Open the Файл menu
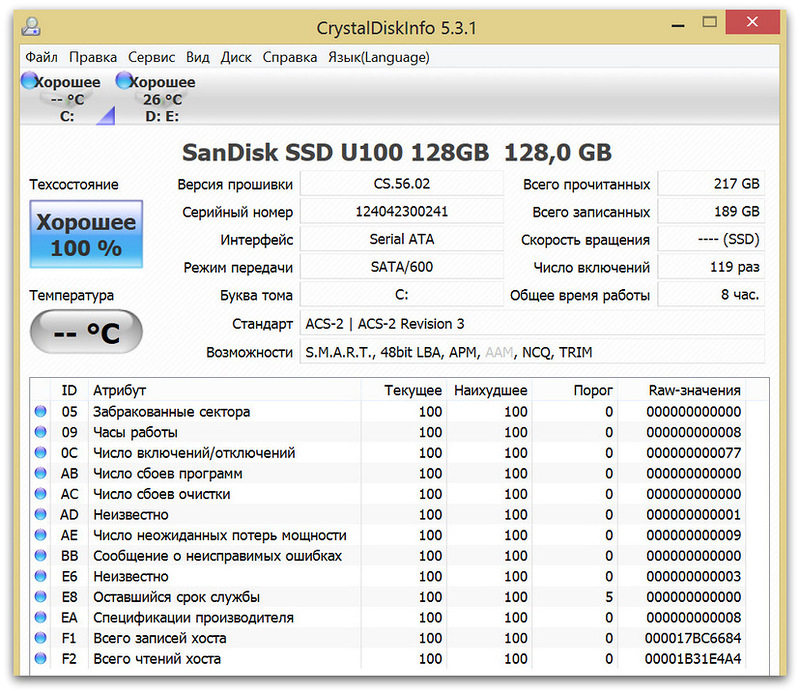800x693 pixels. pos(41,57)
